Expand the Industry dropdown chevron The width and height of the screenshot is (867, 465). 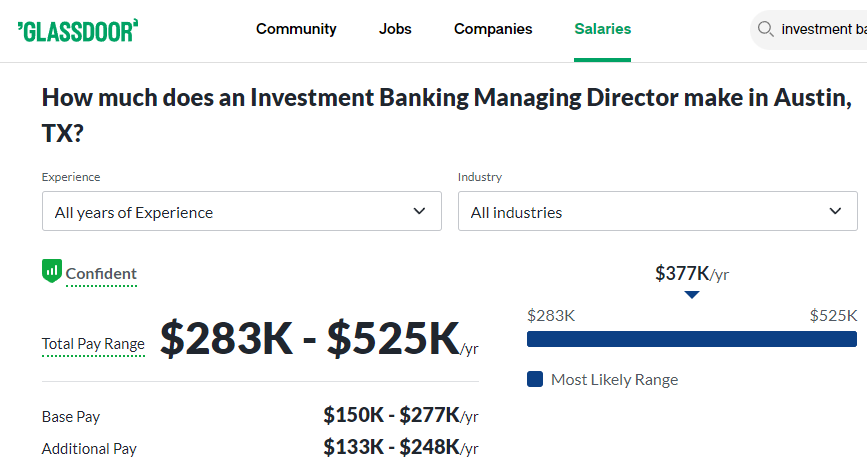tap(835, 211)
